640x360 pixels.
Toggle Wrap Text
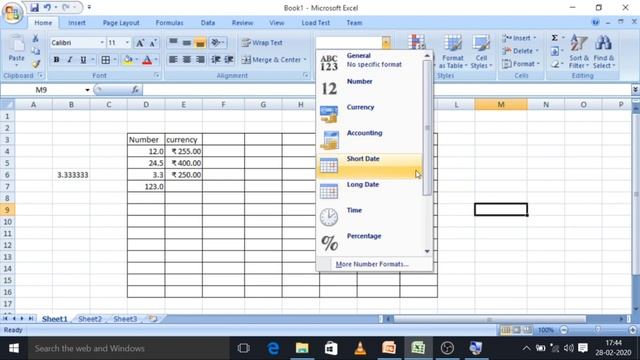(262, 42)
